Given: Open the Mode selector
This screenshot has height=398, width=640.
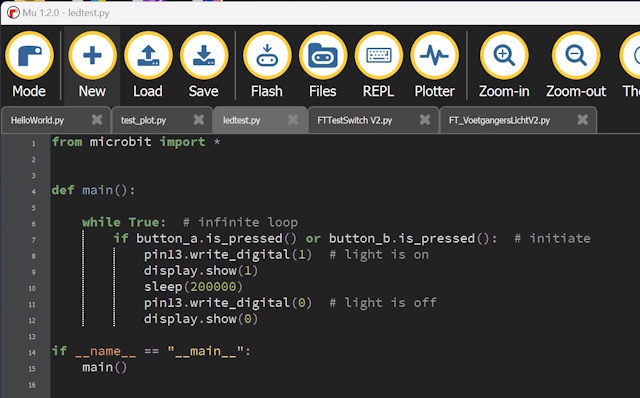Looking at the screenshot, I should [x=29, y=64].
